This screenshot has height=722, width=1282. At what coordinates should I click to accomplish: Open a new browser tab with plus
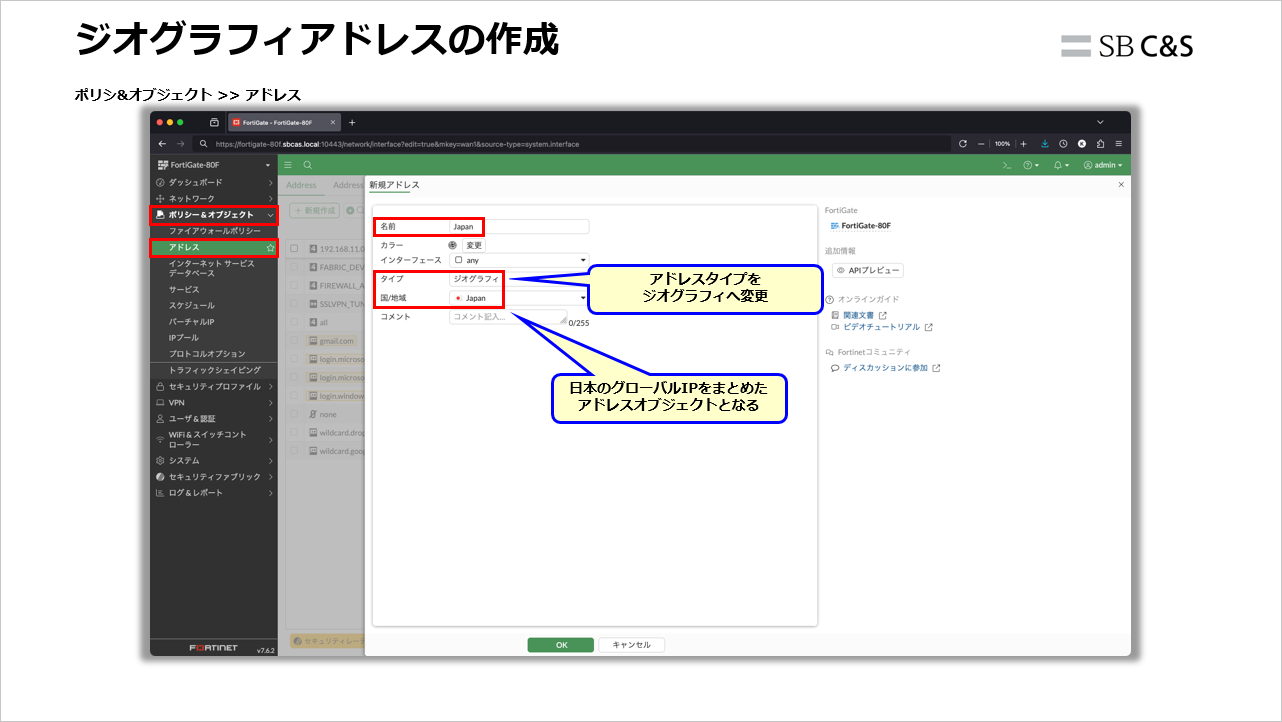tap(352, 122)
